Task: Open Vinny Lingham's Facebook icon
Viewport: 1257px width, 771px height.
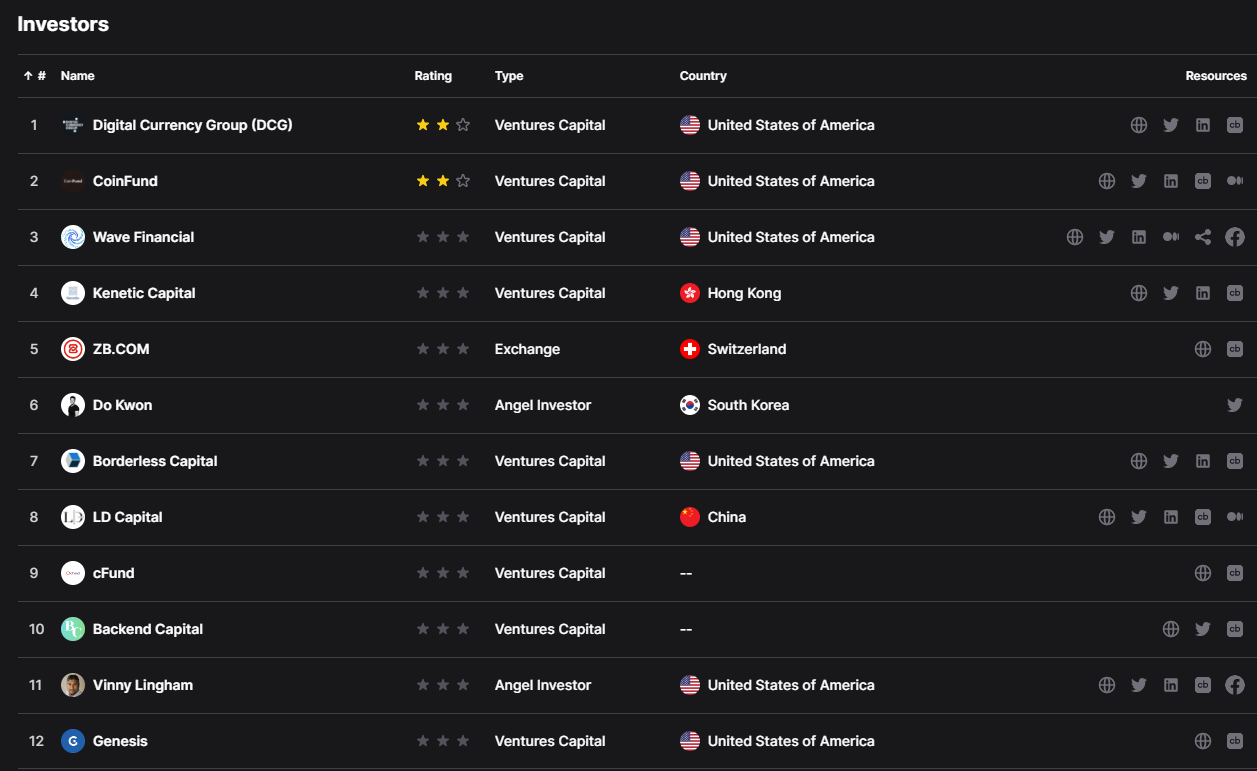Action: [1235, 685]
